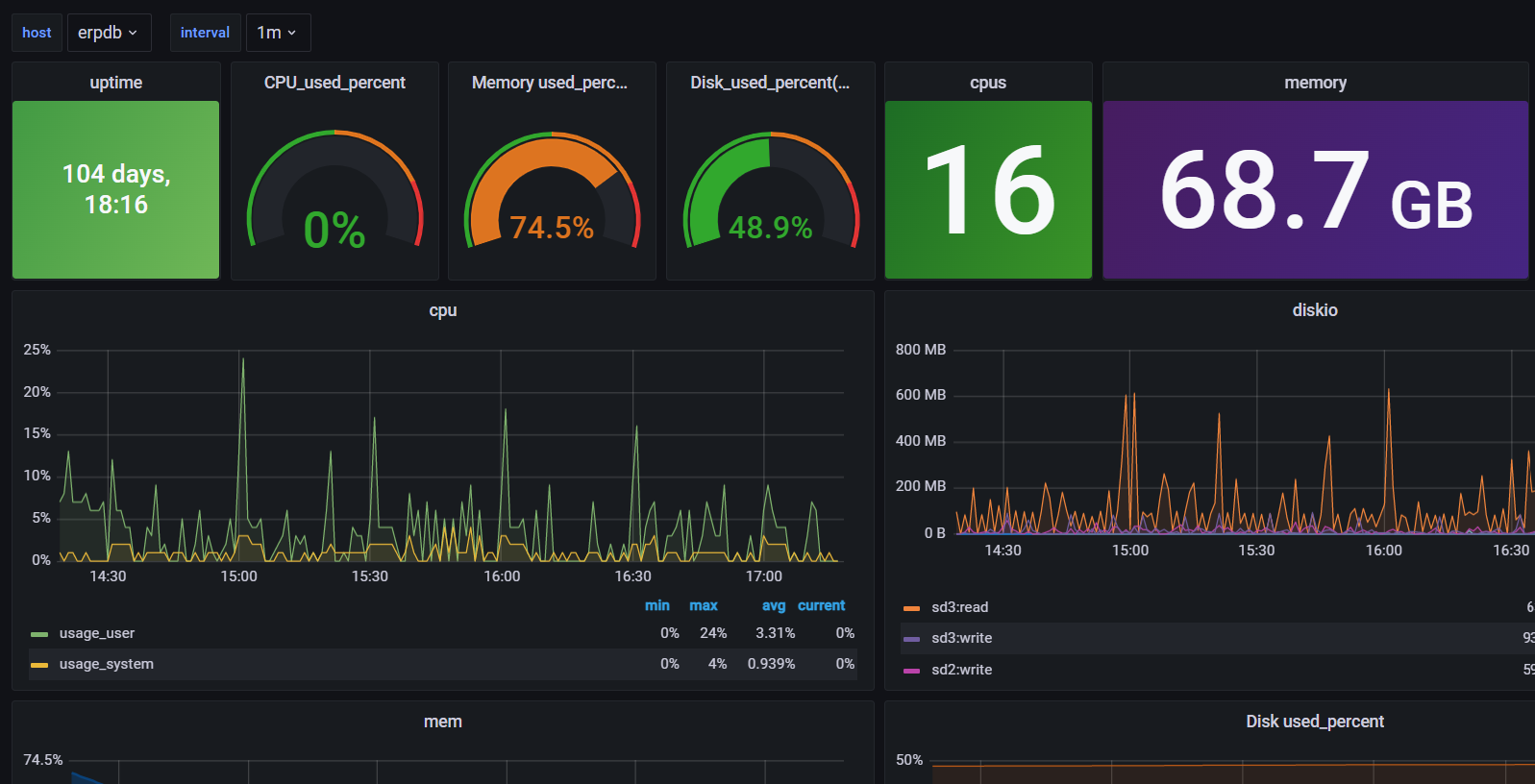Click the green usage_user legend color swatch

[39, 634]
